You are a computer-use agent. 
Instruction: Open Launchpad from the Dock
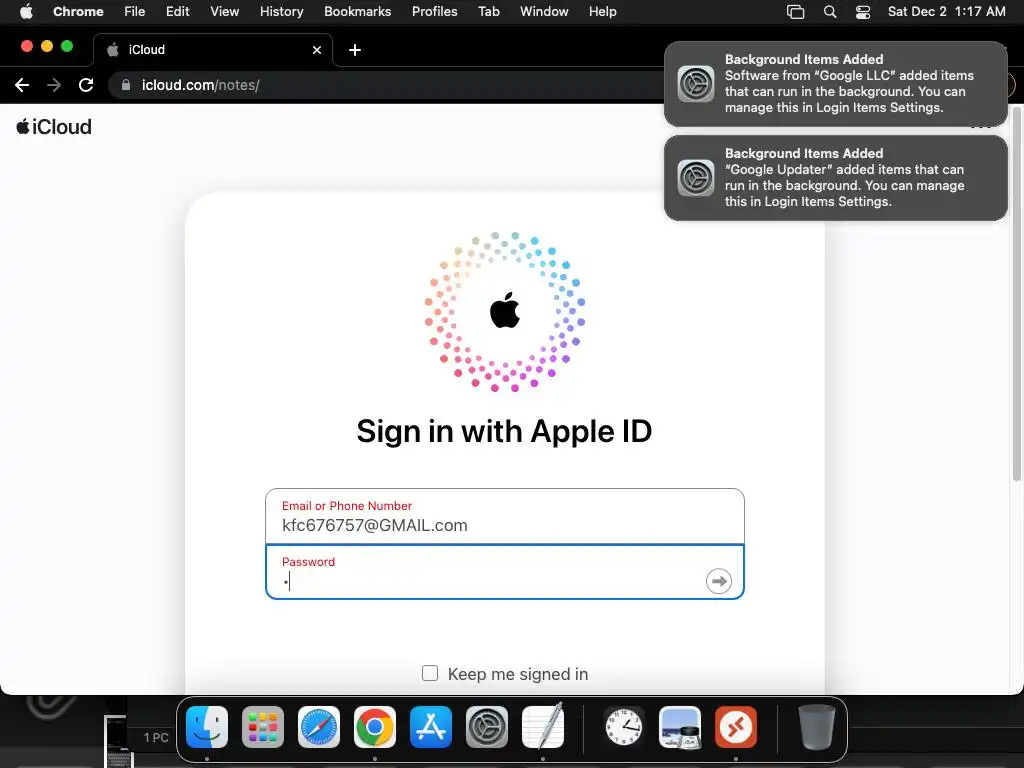(263, 727)
